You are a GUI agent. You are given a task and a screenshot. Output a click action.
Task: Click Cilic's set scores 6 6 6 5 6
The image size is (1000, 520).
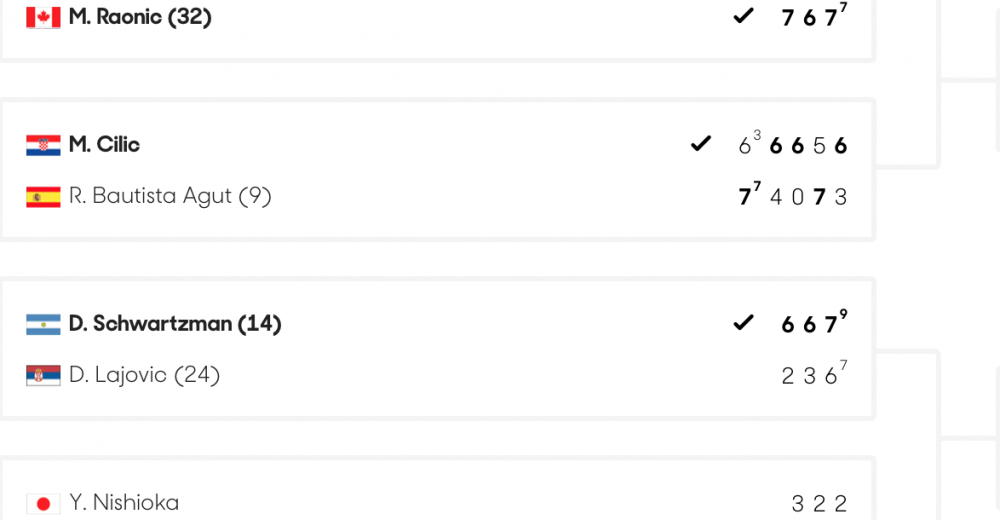[793, 143]
